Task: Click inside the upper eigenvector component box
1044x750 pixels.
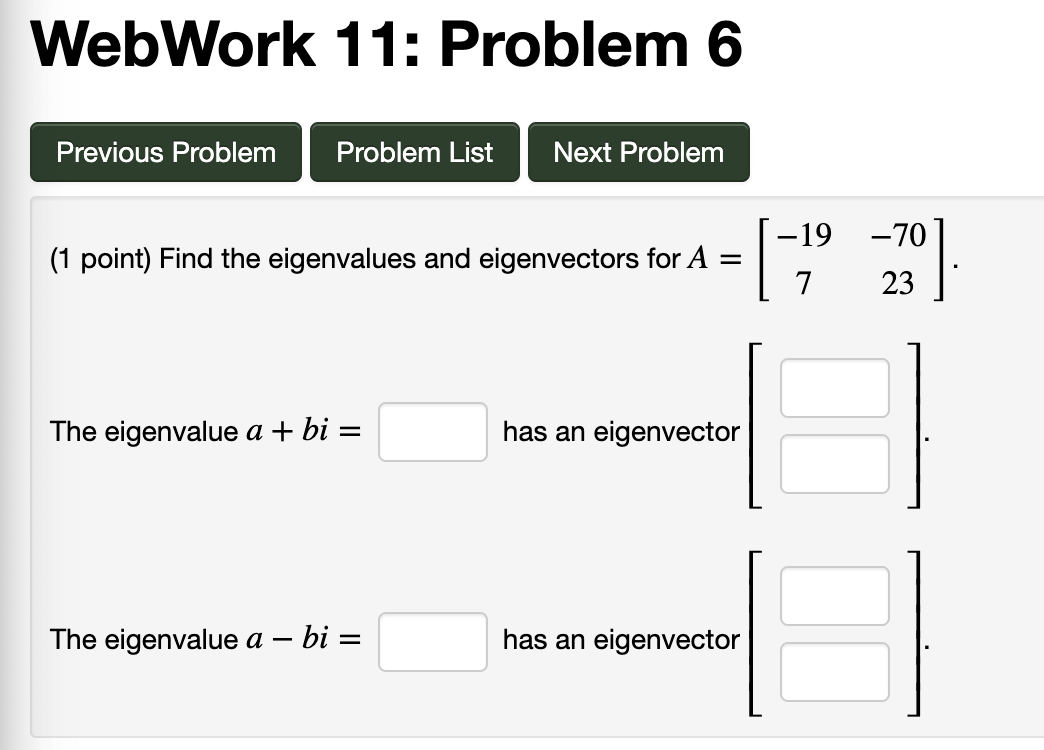Action: coord(834,388)
